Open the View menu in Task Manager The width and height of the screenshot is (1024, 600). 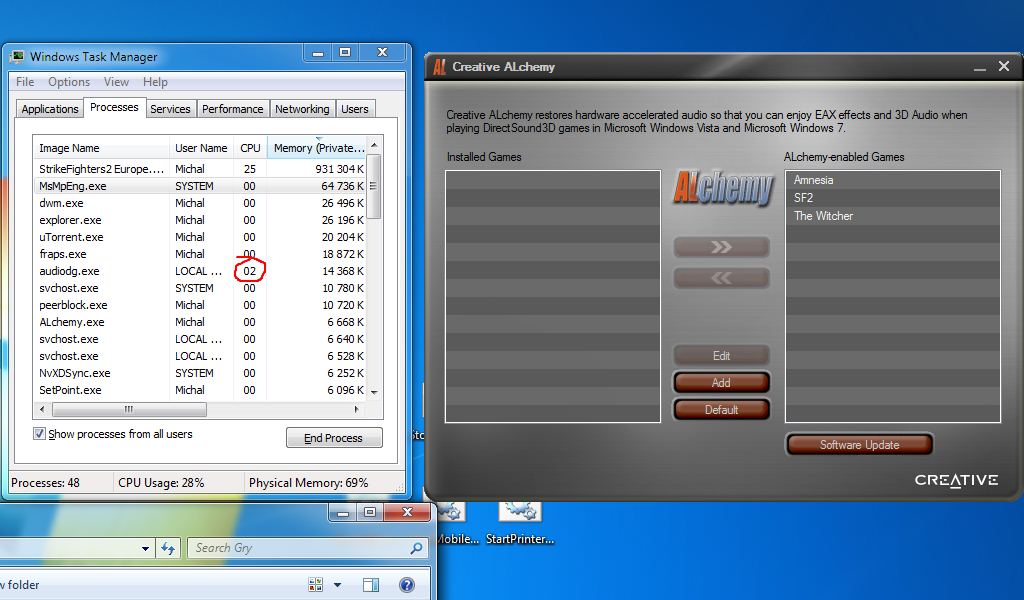pos(116,82)
